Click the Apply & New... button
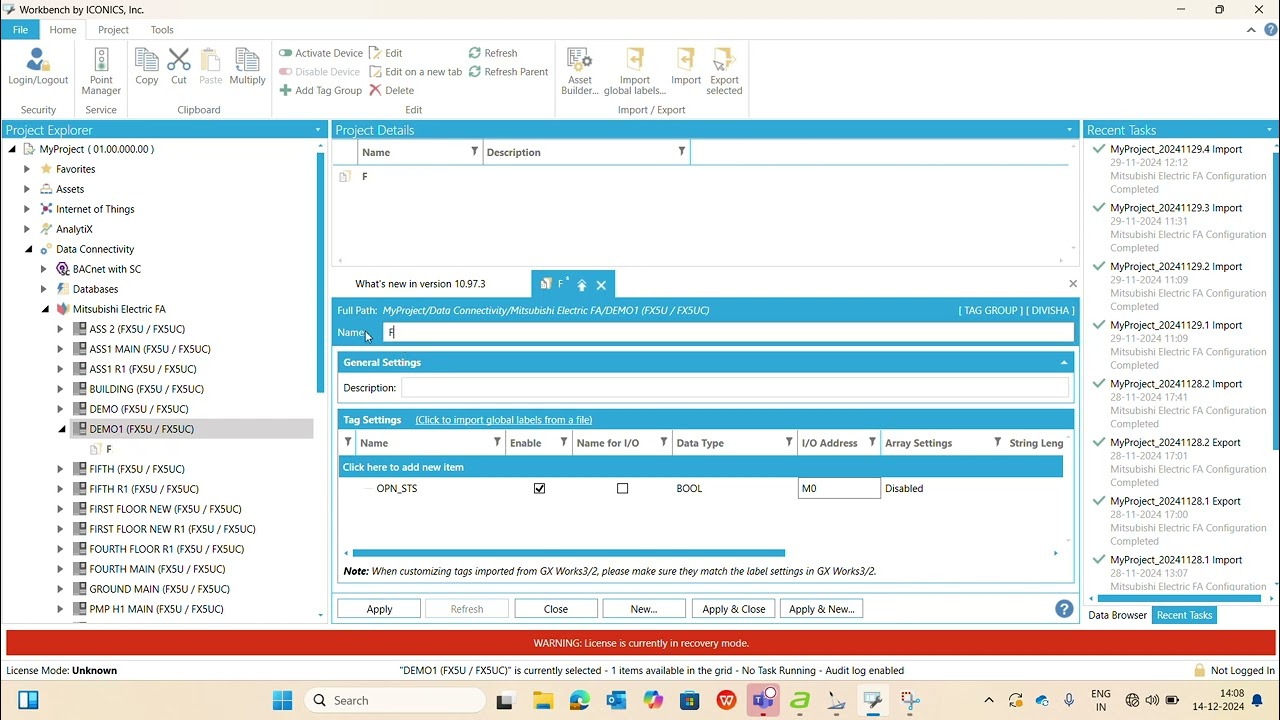Image resolution: width=1280 pixels, height=720 pixels. click(x=822, y=609)
